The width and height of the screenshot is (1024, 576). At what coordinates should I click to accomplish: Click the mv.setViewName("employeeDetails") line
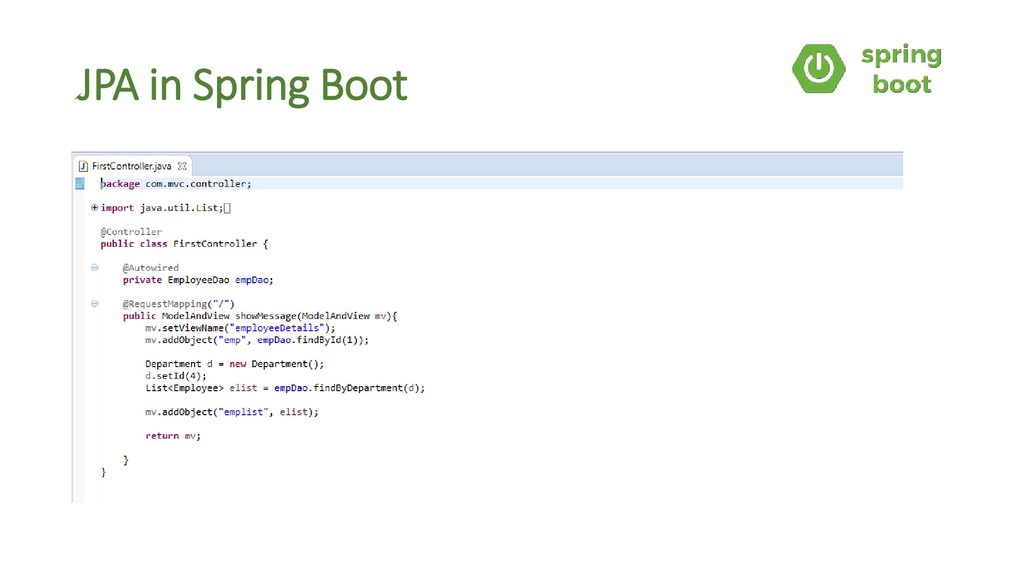pos(240,328)
